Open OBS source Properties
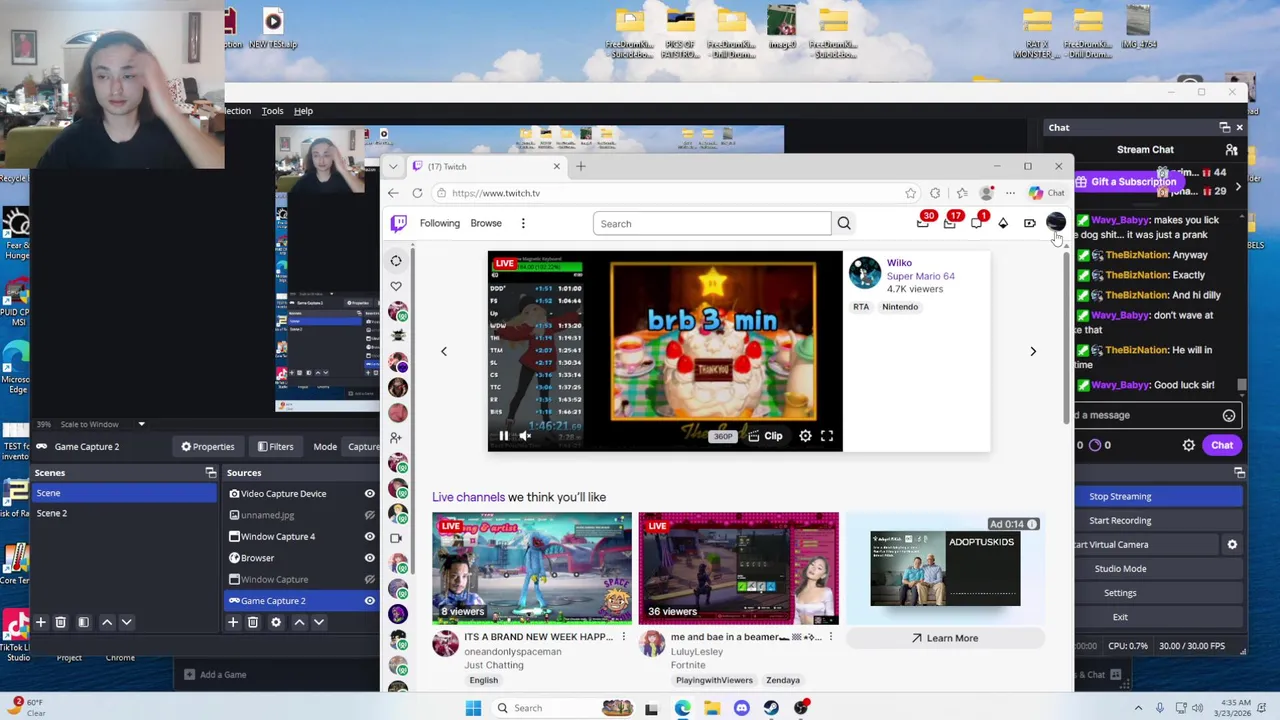This screenshot has width=1280, height=720. [206, 447]
